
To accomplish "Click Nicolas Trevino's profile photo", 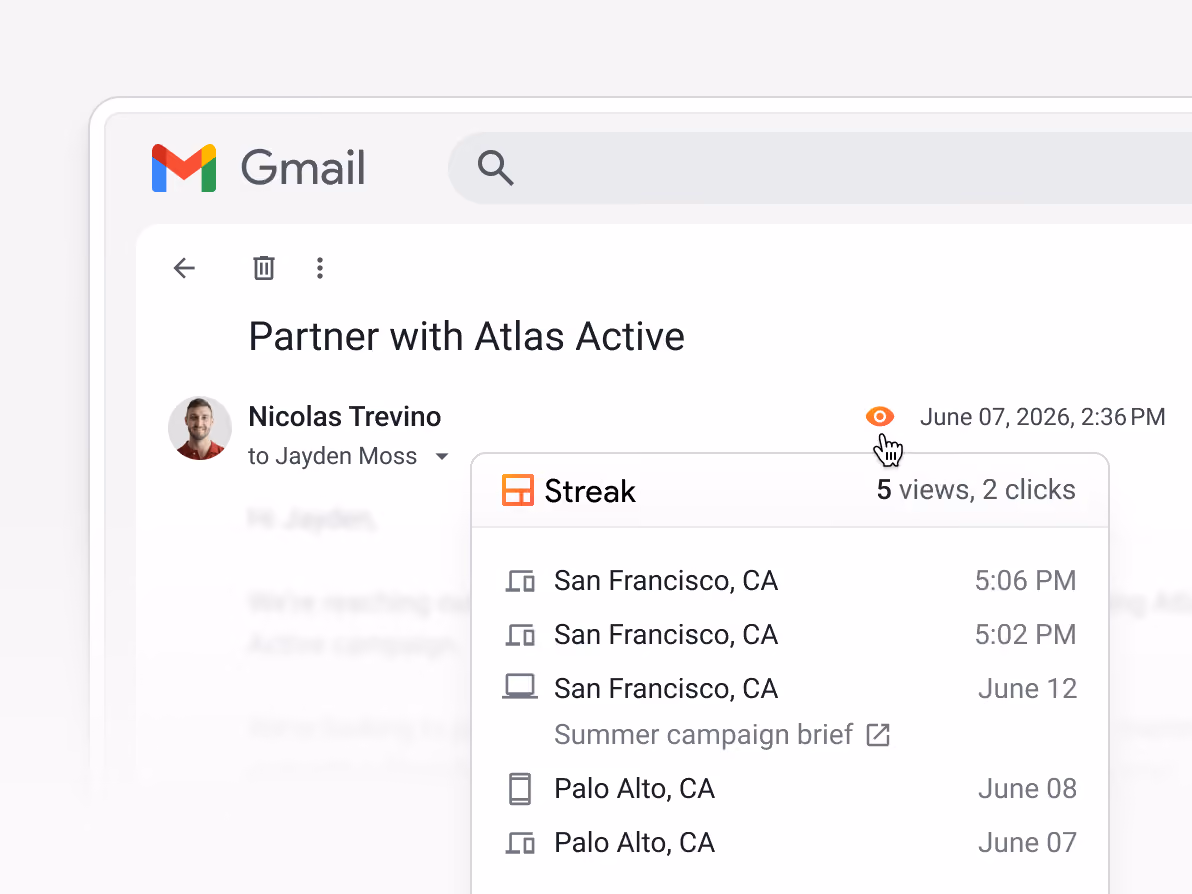I will click(200, 428).
